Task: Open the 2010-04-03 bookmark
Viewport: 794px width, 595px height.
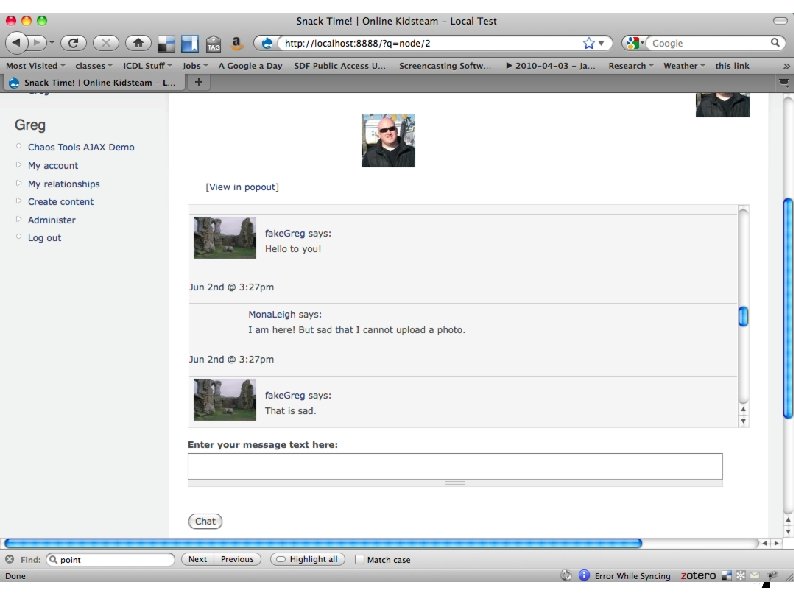Action: [x=550, y=66]
